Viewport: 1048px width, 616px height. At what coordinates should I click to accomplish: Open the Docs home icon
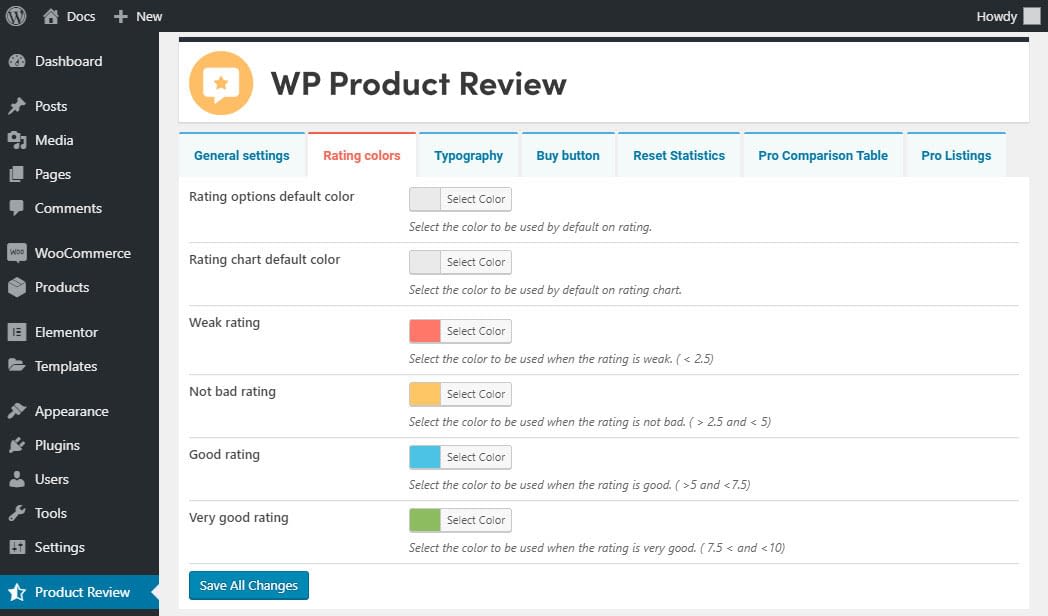[51, 16]
